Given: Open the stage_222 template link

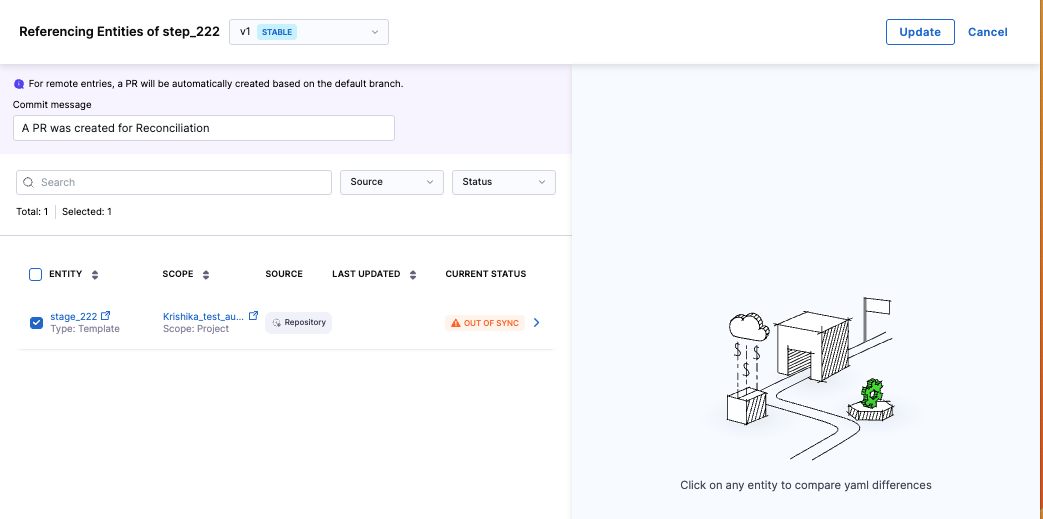Looking at the screenshot, I should click(x=73, y=317).
